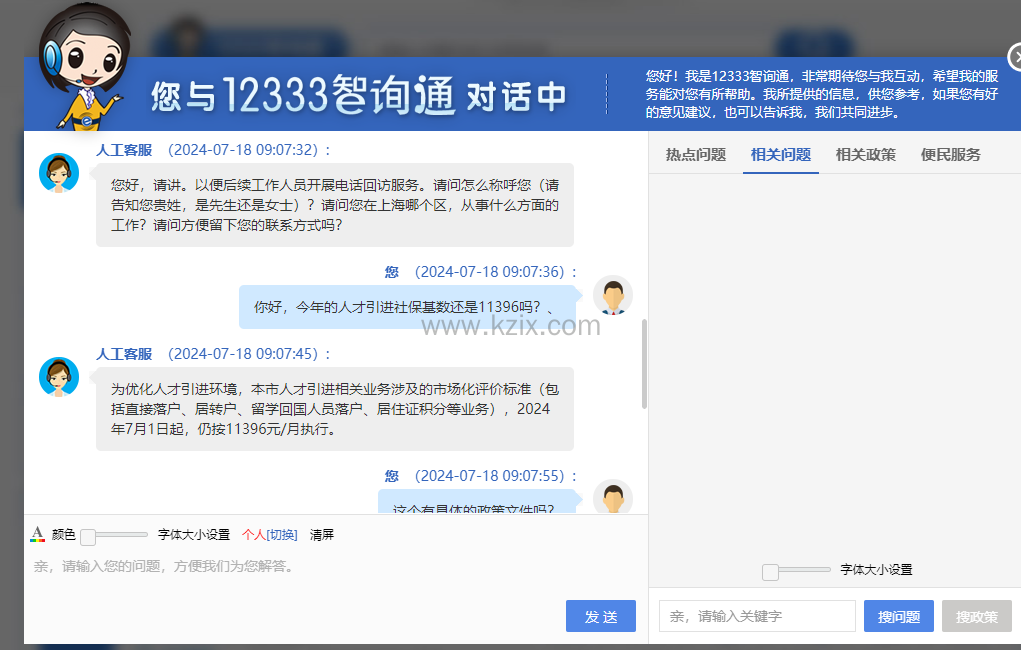Open the 相关政策 tab
Screen dimensions: 1021x650
pos(866,155)
